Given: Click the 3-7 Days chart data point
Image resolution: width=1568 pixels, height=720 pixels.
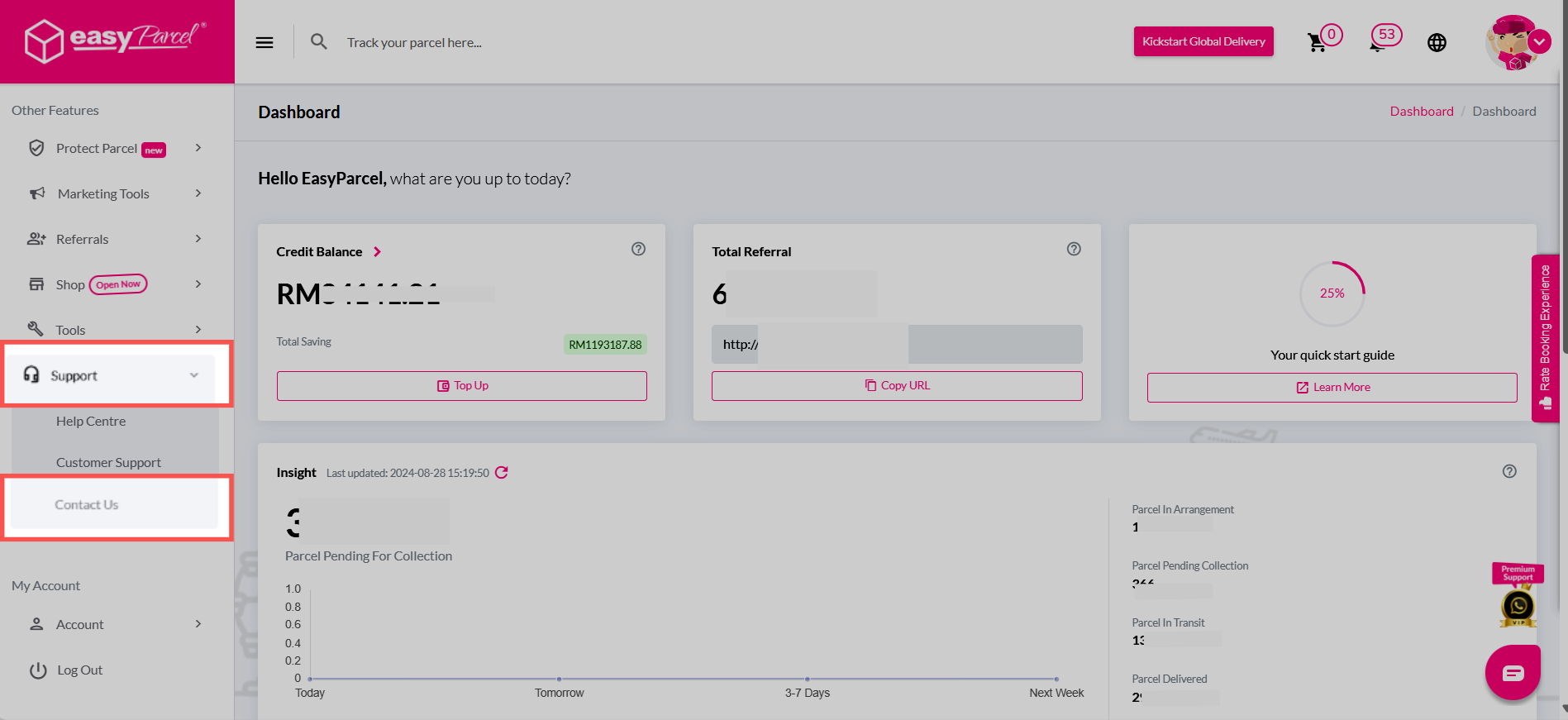Looking at the screenshot, I should pos(807,679).
